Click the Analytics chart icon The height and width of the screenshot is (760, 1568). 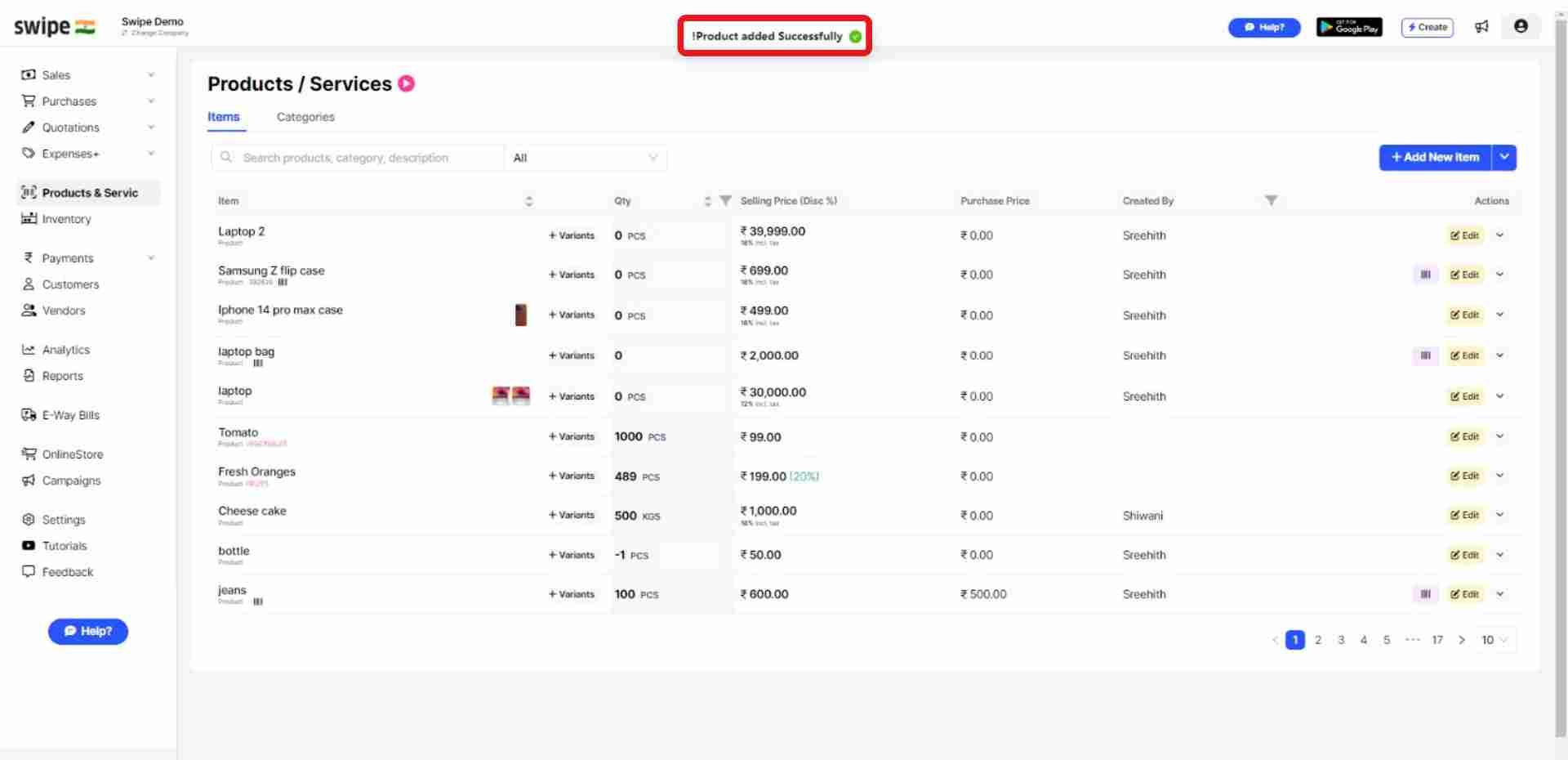pos(29,350)
